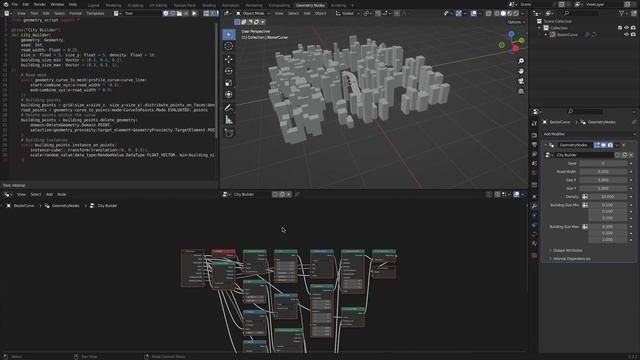Screen dimensions: 640x360
Task: Click the zoom magnifier icon in viewport
Action: 521,61
